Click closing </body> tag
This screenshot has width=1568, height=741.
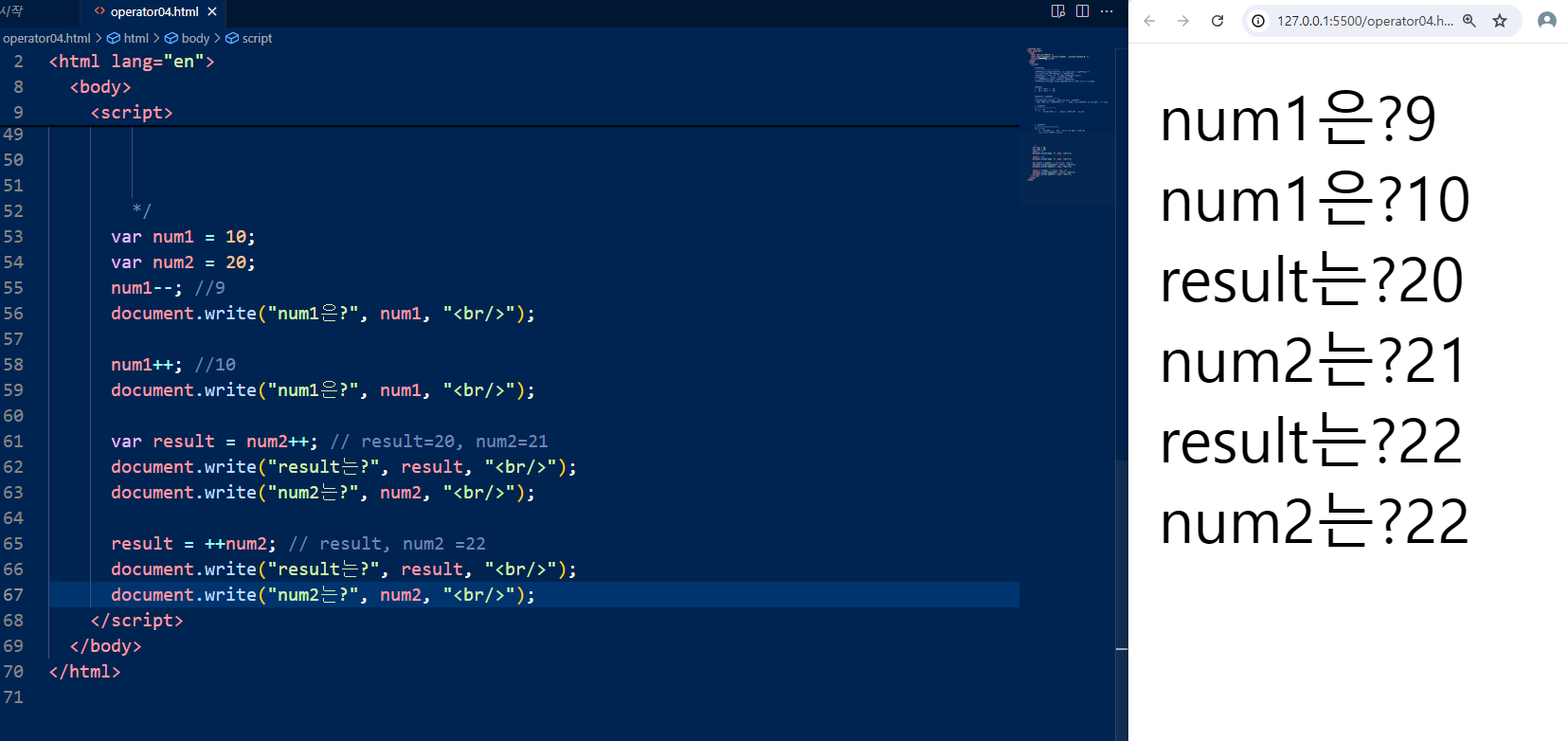click(x=106, y=646)
